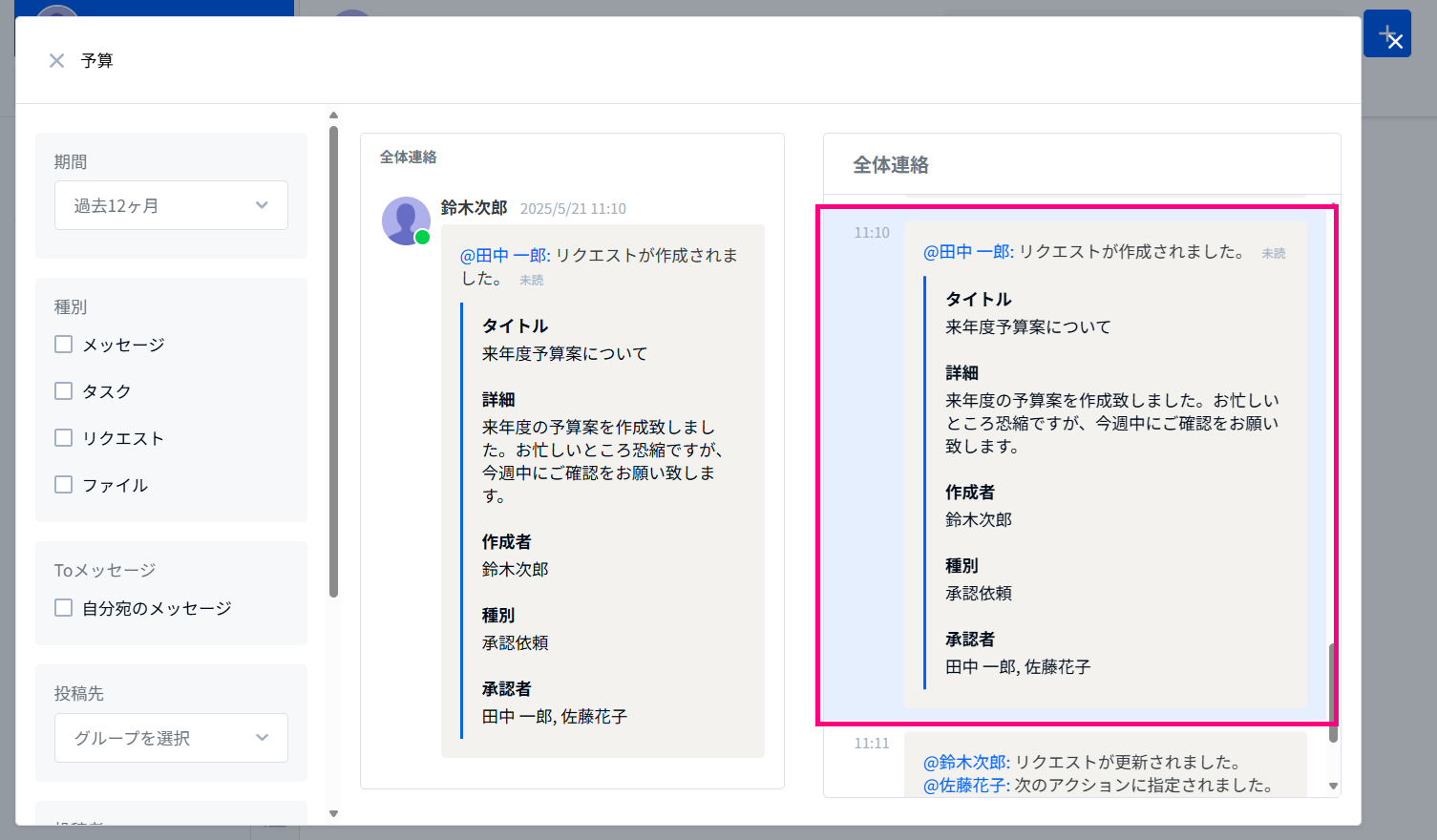Viewport: 1437px width, 840px height.
Task: Select the 全体連絡 header in right panel
Action: point(891,164)
